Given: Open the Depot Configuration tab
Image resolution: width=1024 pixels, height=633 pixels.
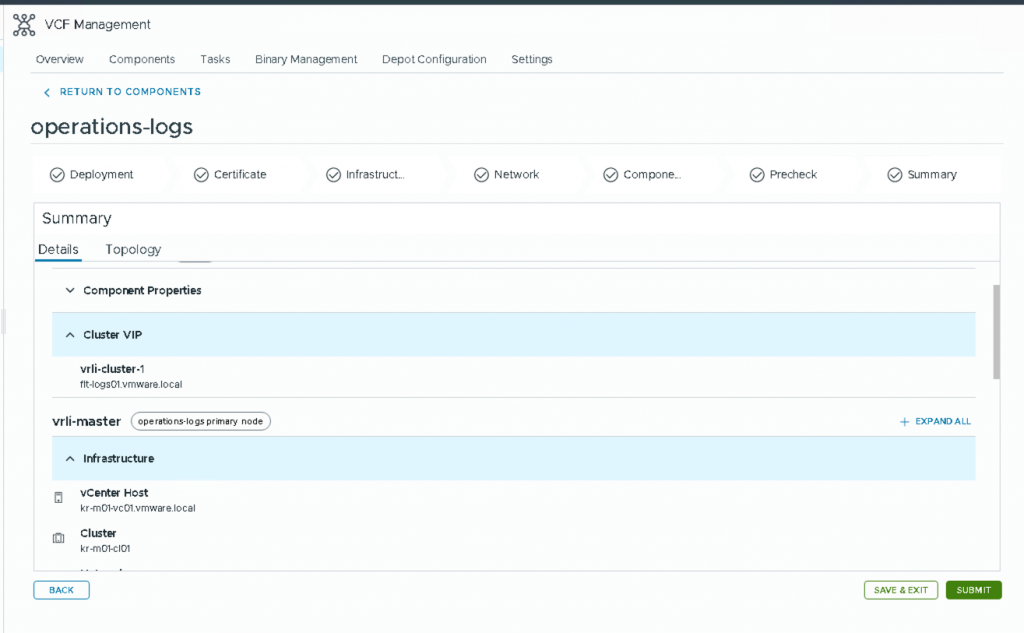Looking at the screenshot, I should tap(434, 60).
